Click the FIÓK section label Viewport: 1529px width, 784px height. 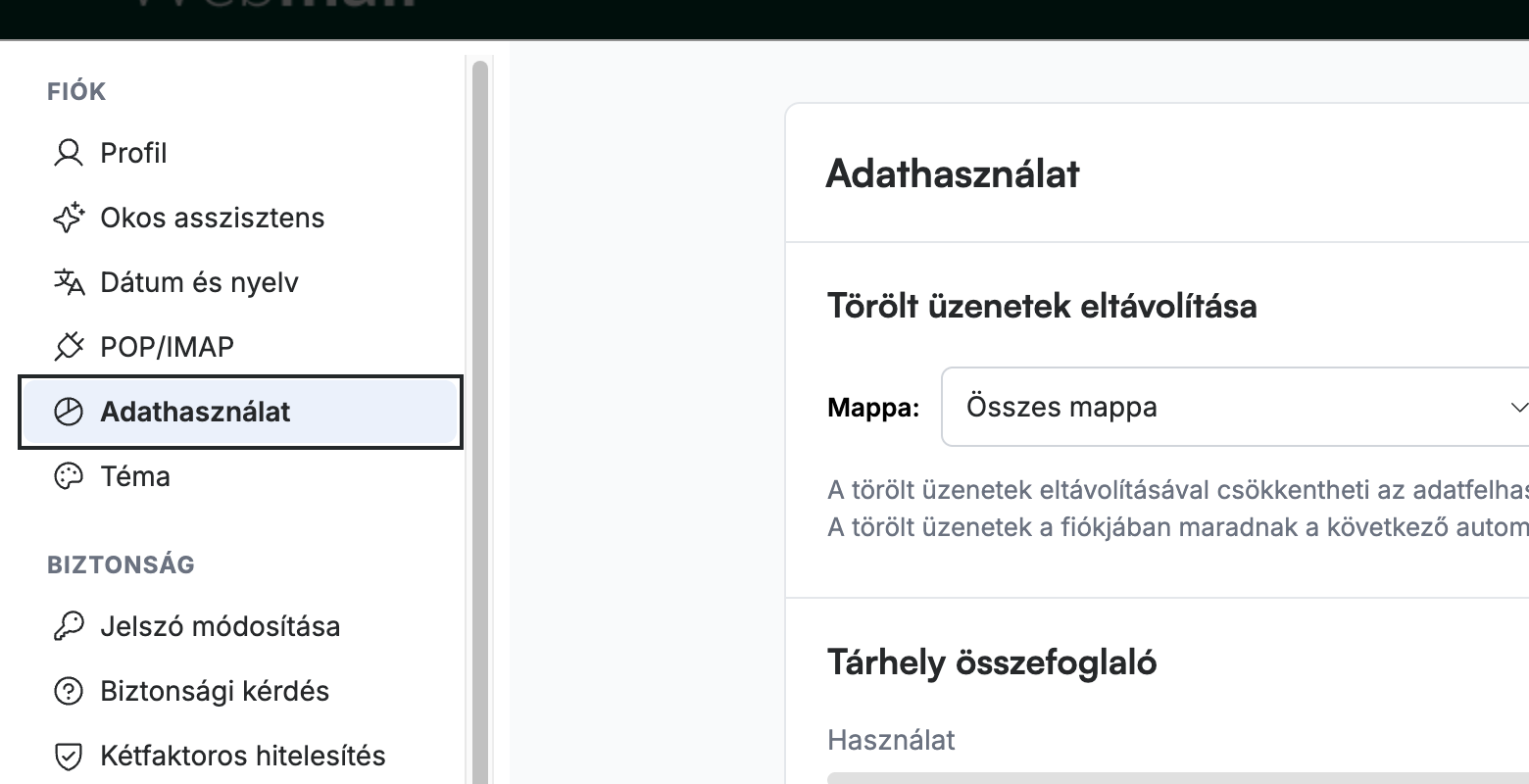click(x=76, y=91)
